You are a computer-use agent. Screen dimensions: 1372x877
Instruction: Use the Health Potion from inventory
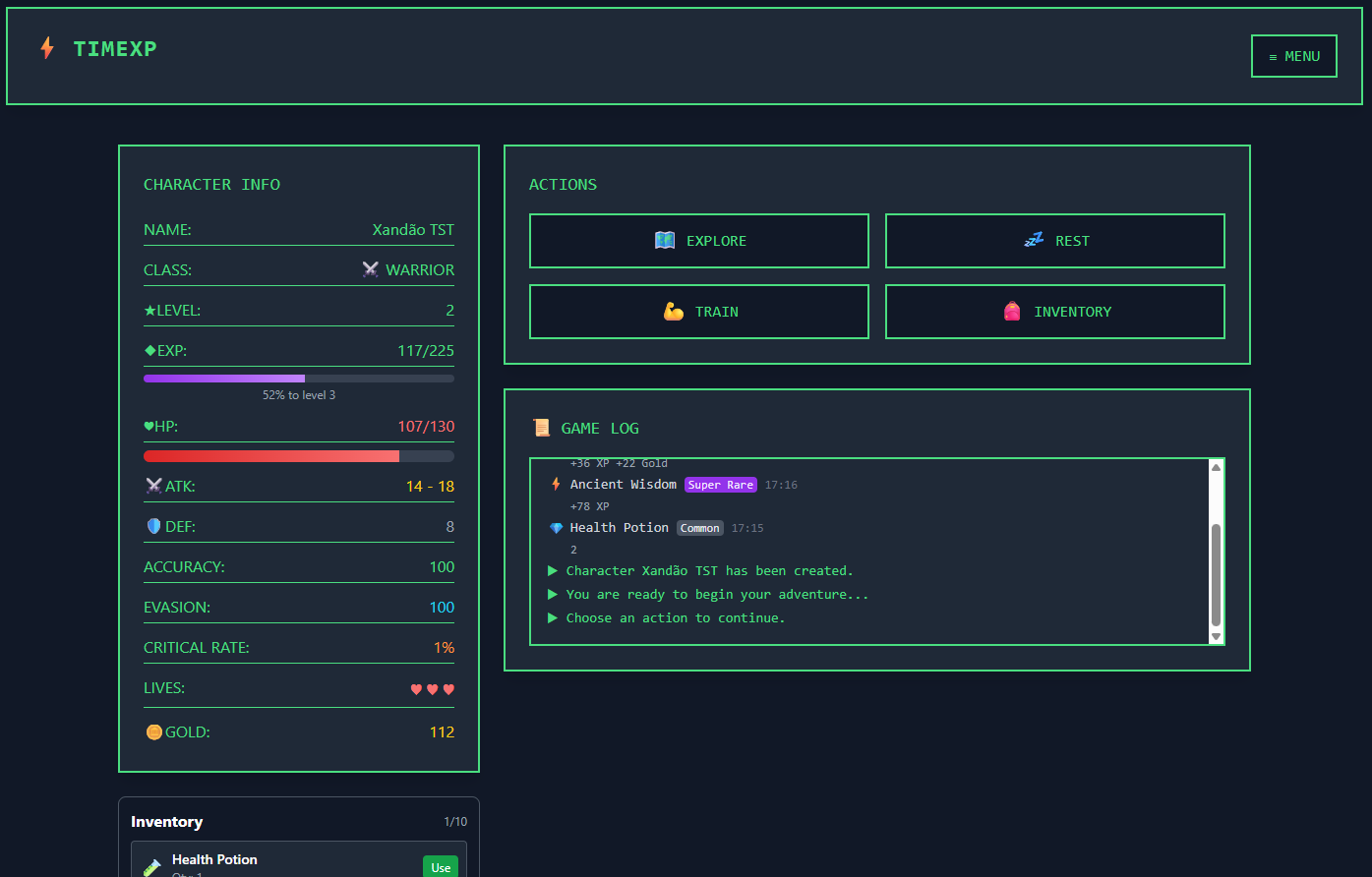point(441,866)
